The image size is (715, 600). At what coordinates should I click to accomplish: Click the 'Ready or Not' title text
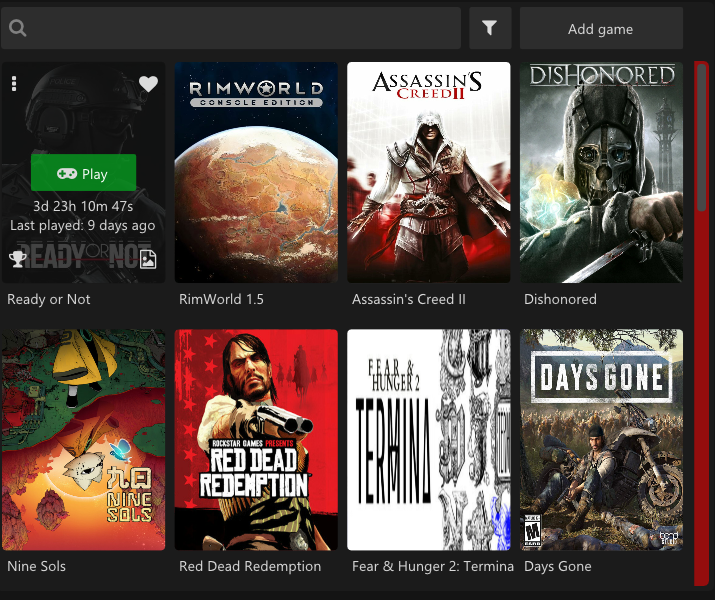click(49, 299)
